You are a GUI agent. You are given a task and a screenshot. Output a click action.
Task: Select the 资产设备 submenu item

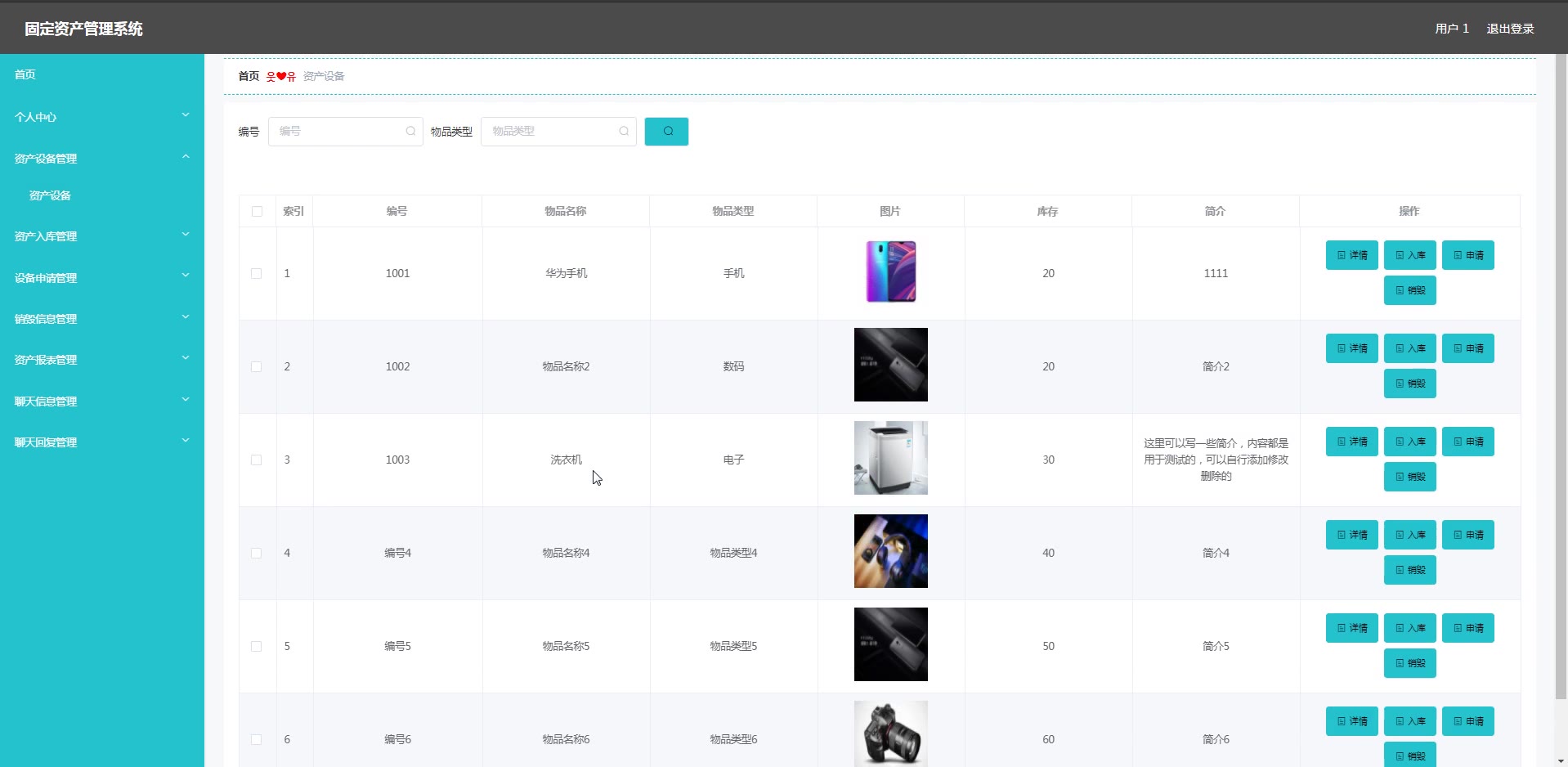coord(50,195)
